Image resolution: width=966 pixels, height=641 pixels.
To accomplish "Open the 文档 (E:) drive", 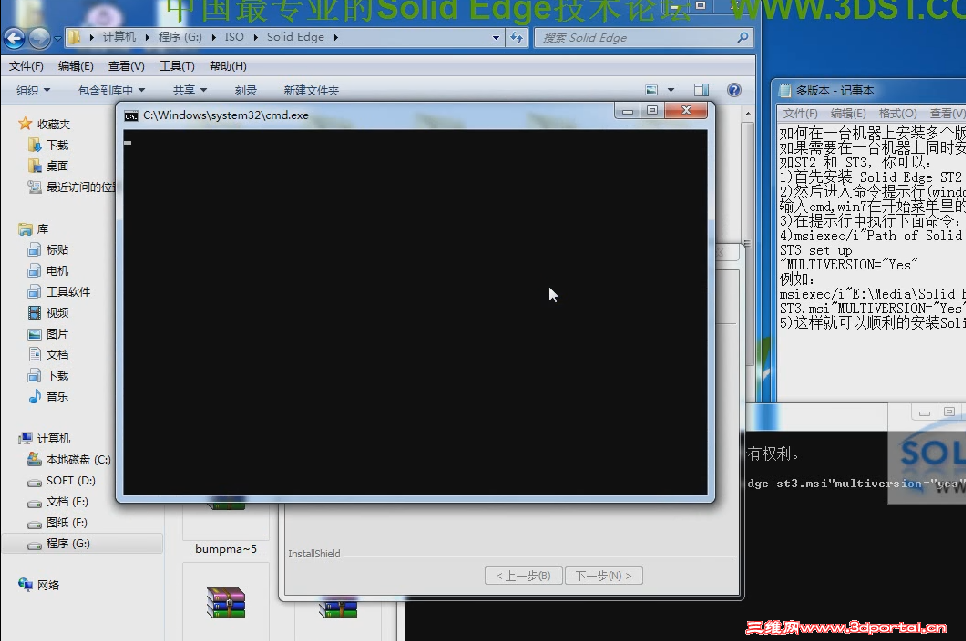I will click(58, 501).
